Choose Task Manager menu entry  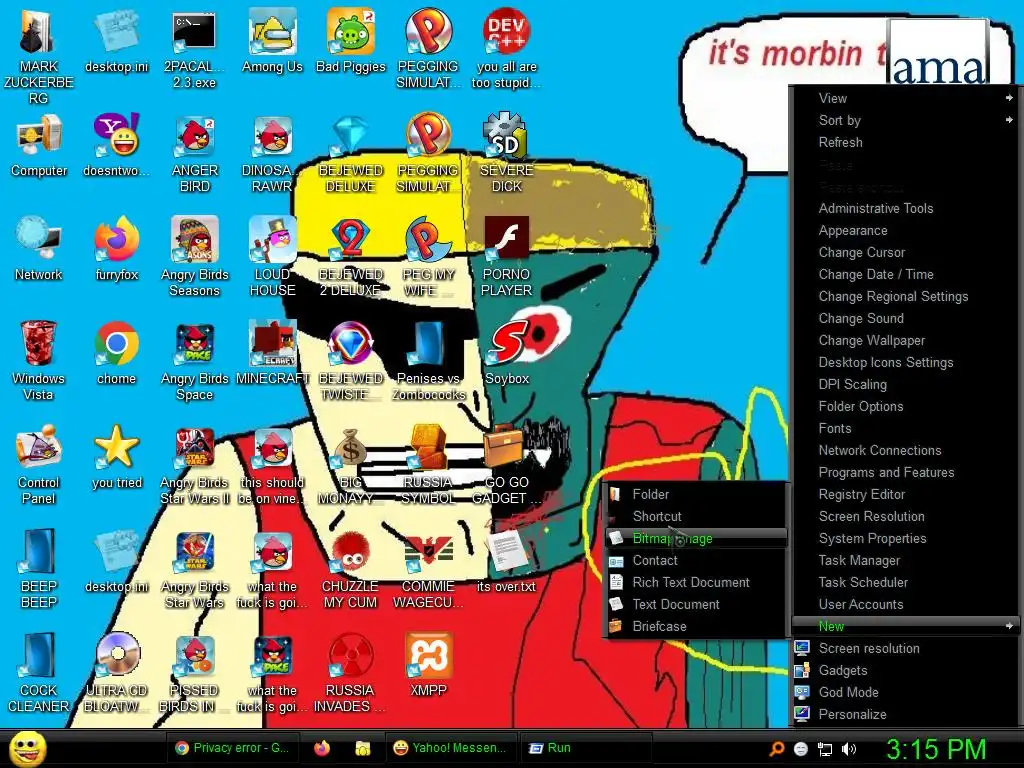(x=904, y=560)
